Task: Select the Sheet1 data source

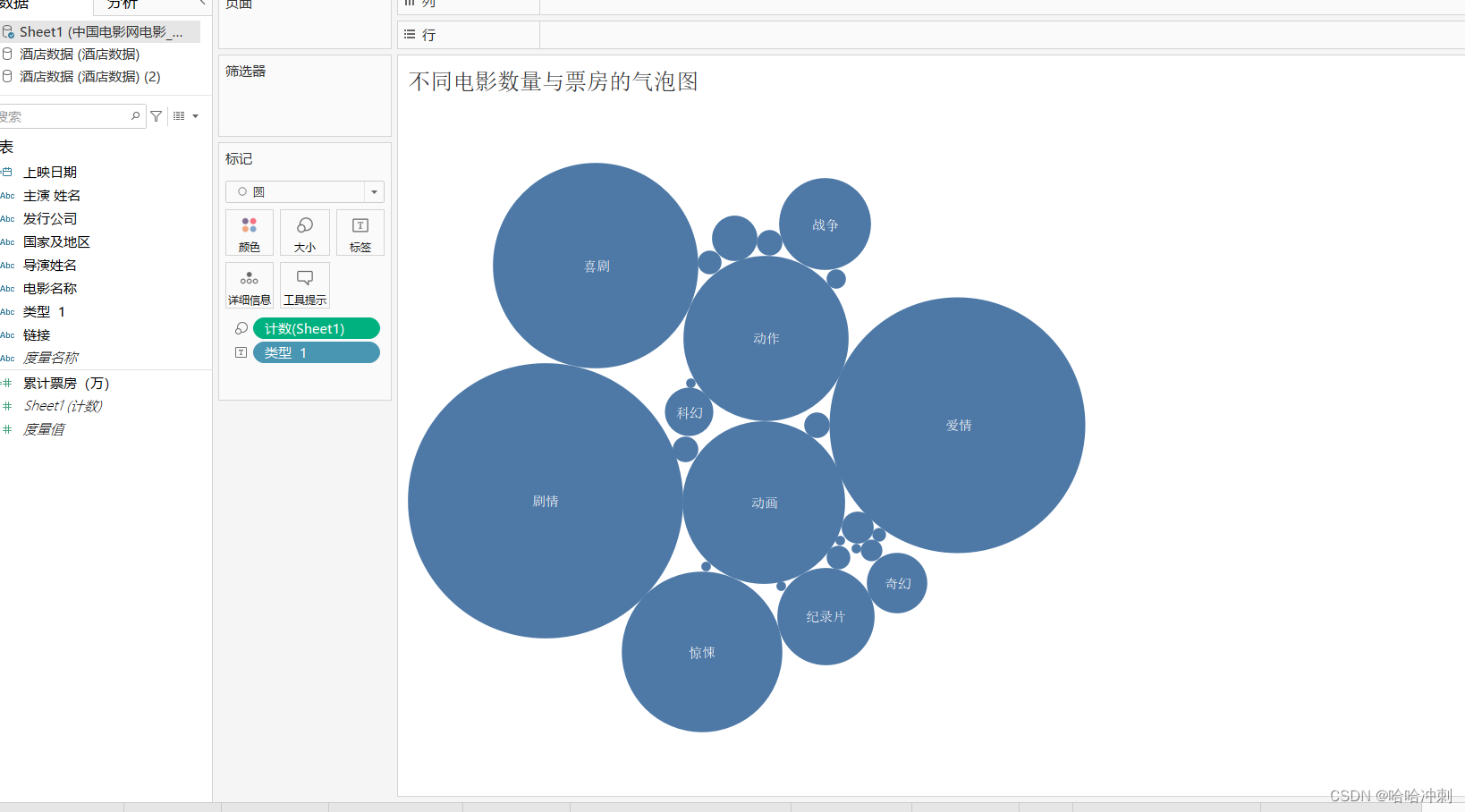Action: tap(100, 32)
